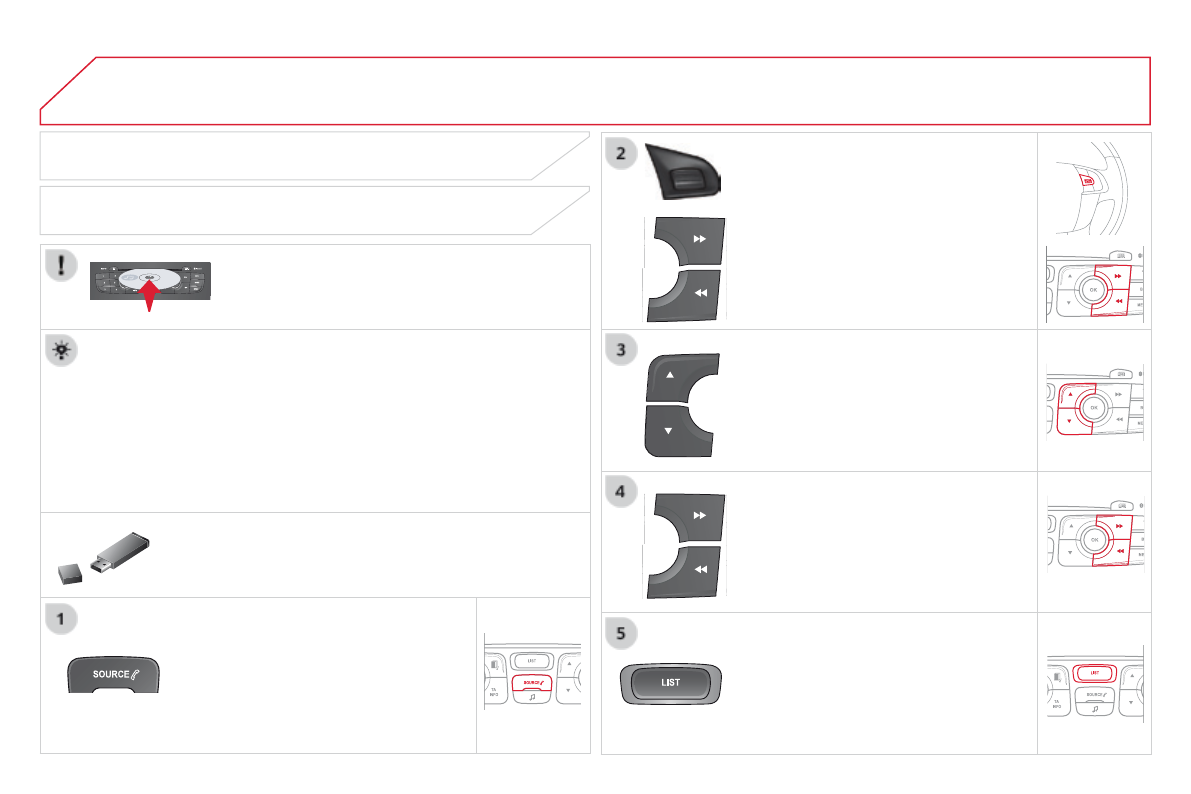Screen dimensions: 1191x794
Task: Open the highlighted LIST button location thumbnail
Action: pos(1094,684)
